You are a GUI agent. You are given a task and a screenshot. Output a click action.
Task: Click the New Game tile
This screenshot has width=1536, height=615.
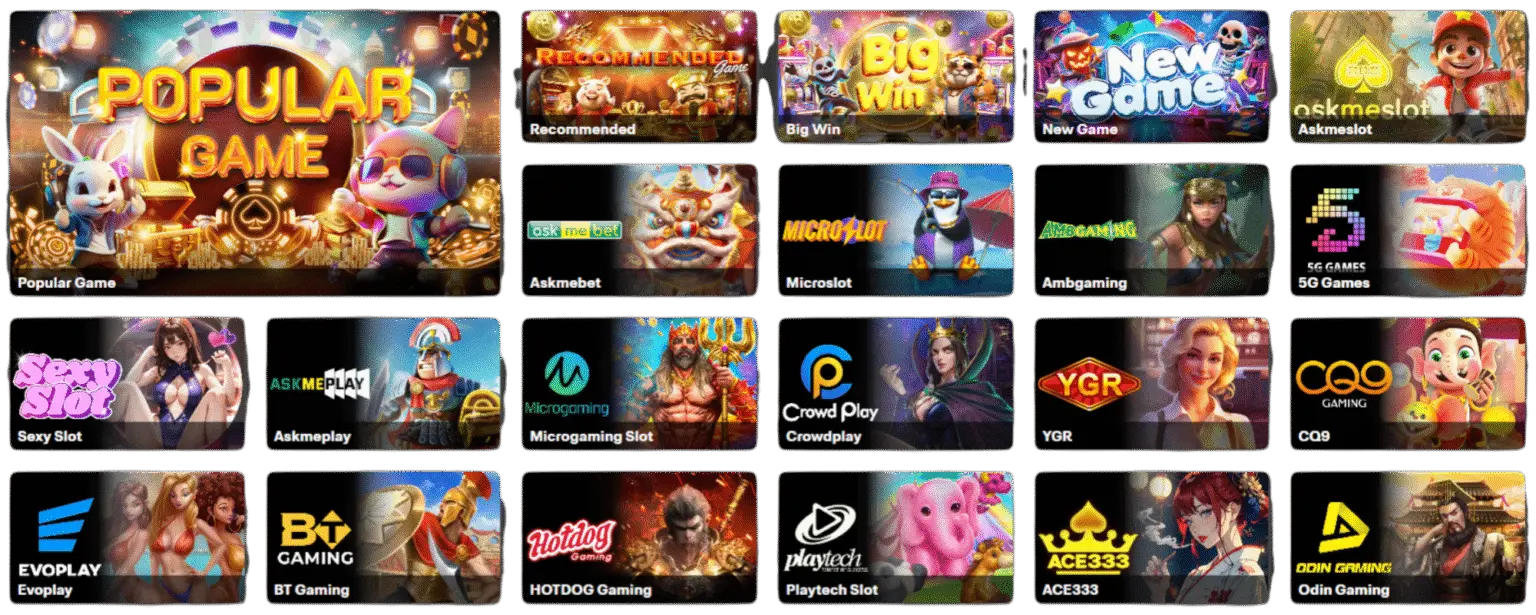(x=1152, y=77)
